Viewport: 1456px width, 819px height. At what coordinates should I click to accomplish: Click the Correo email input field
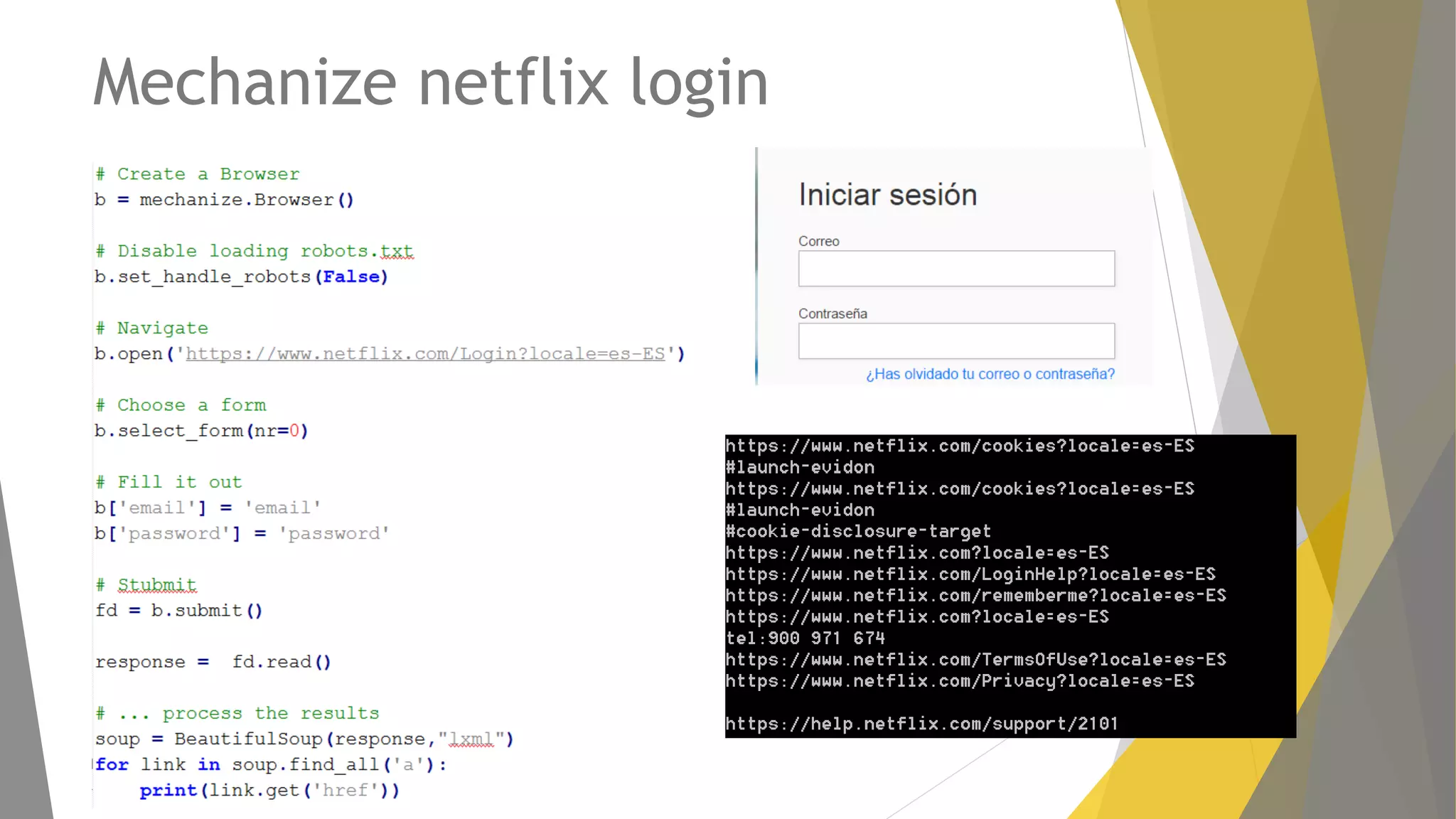tap(956, 269)
